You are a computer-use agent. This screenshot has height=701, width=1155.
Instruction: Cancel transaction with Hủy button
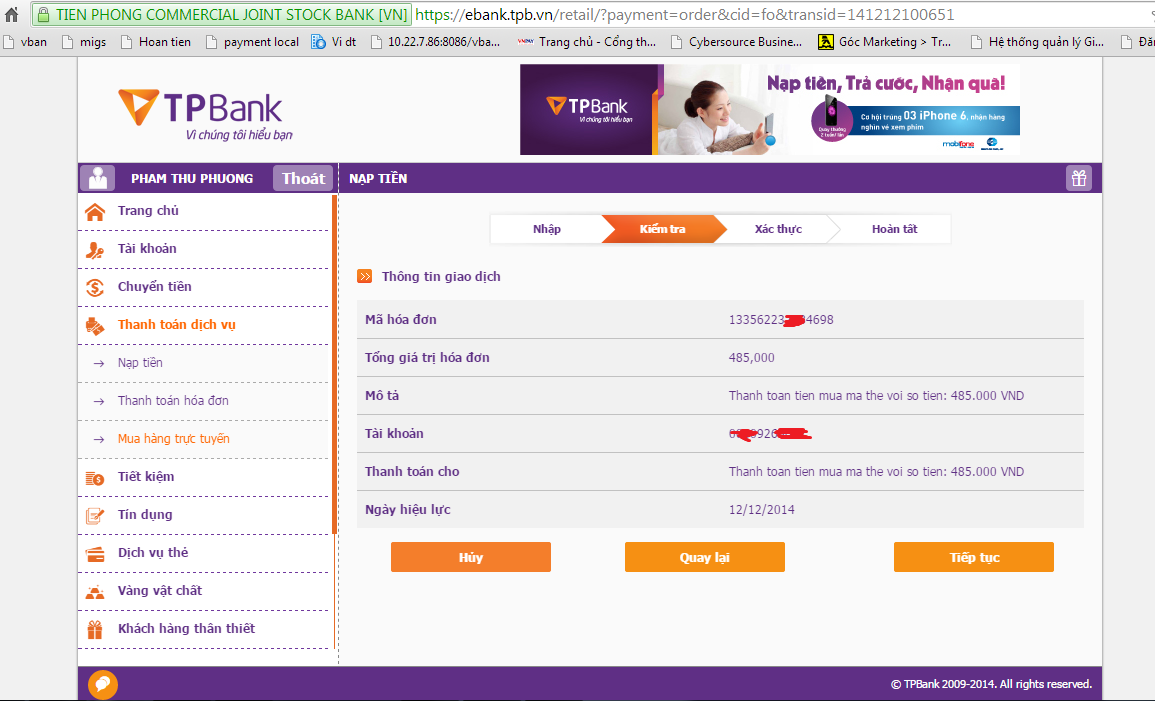click(471, 557)
